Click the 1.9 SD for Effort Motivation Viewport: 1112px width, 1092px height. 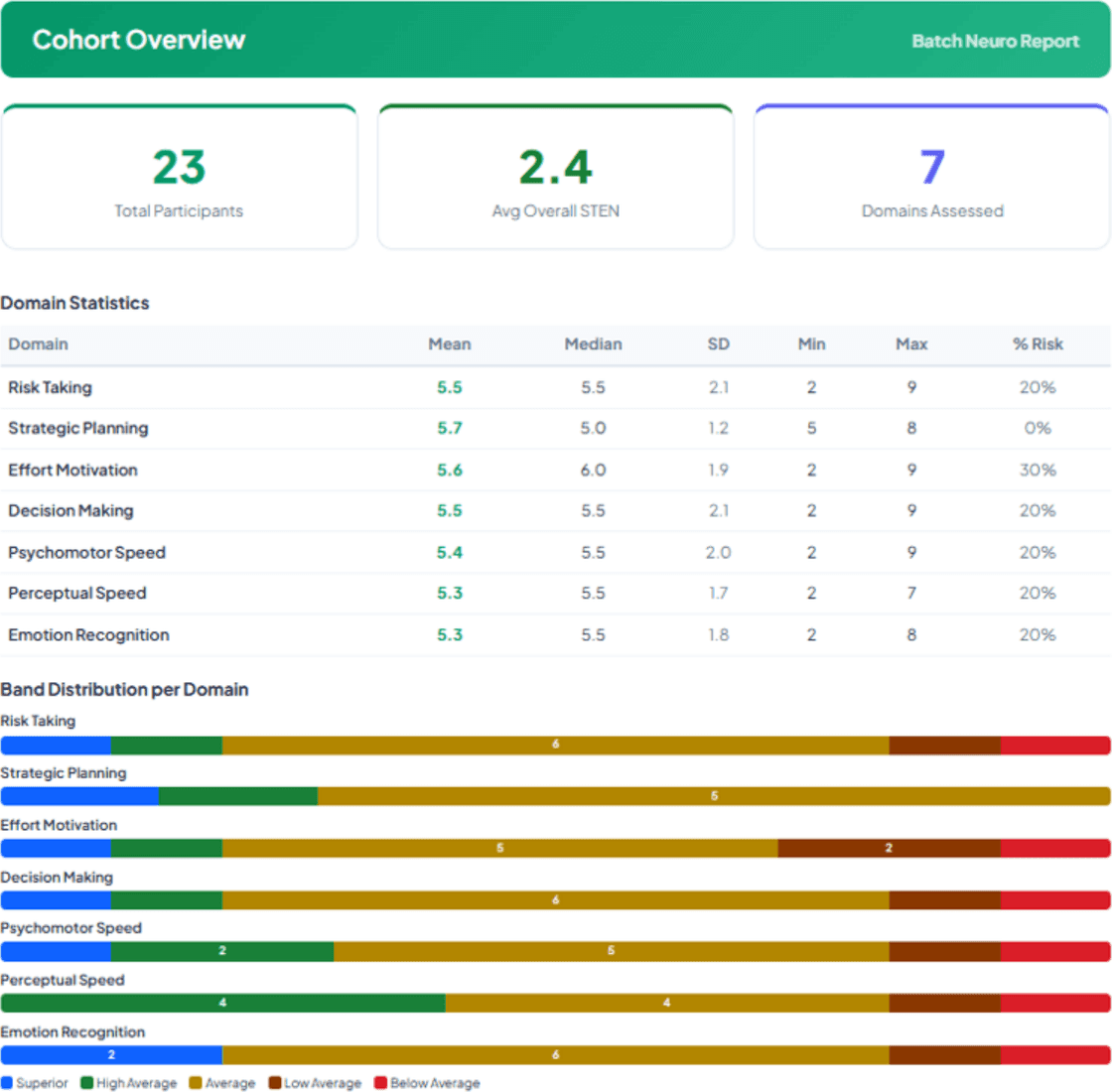click(x=719, y=471)
